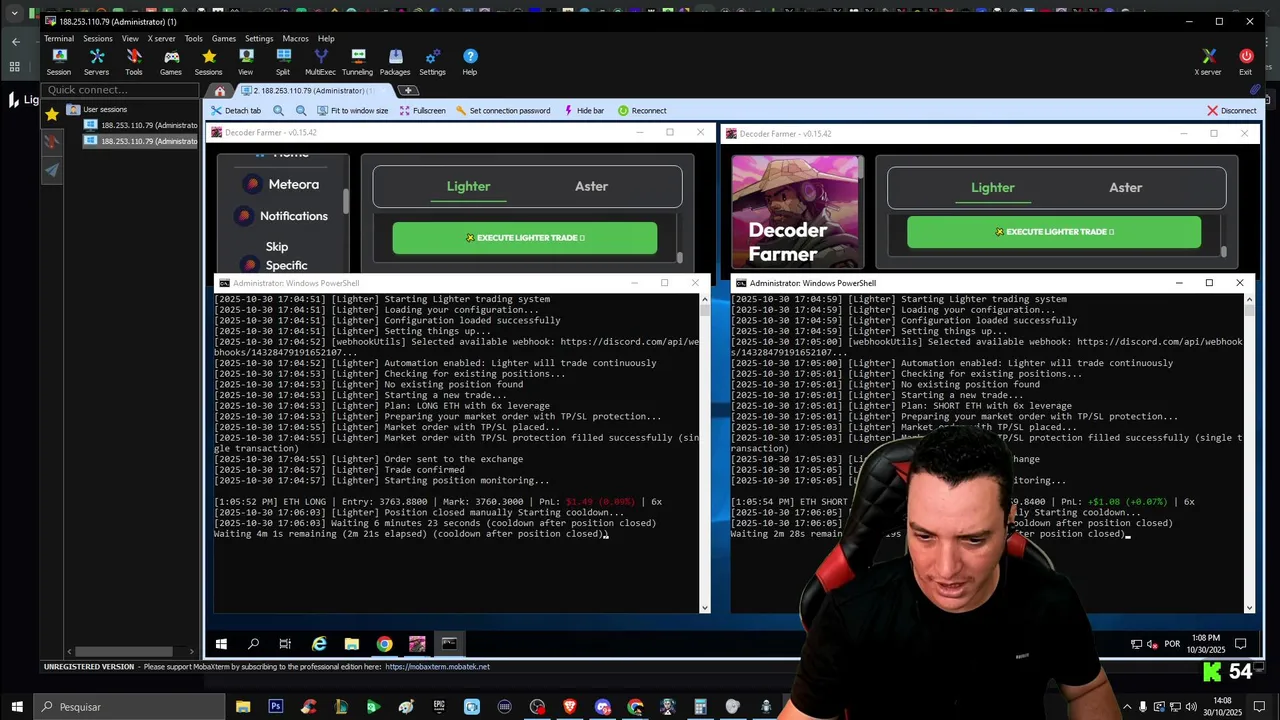Click the Disconnect button
Screen dimensions: 1280x720
[x=1231, y=111]
